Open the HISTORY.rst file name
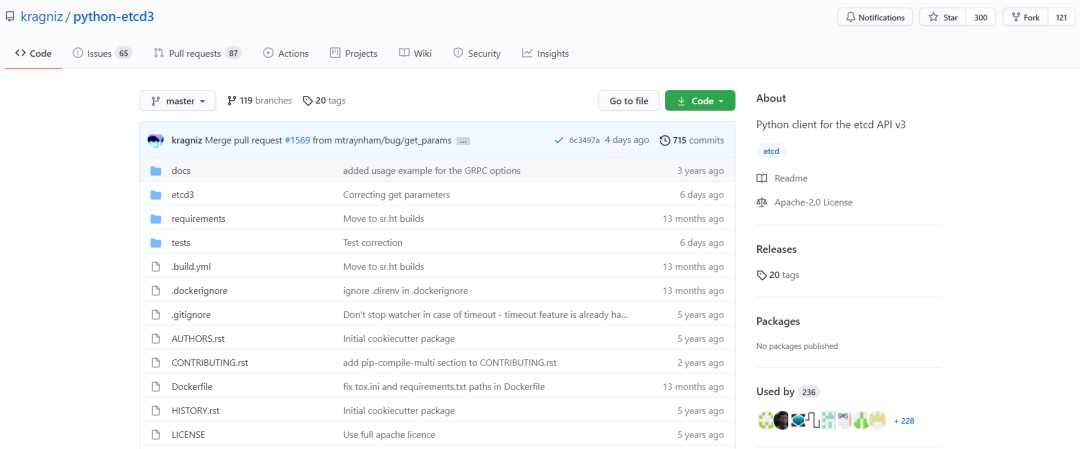The height and width of the screenshot is (449, 1080). coord(196,411)
